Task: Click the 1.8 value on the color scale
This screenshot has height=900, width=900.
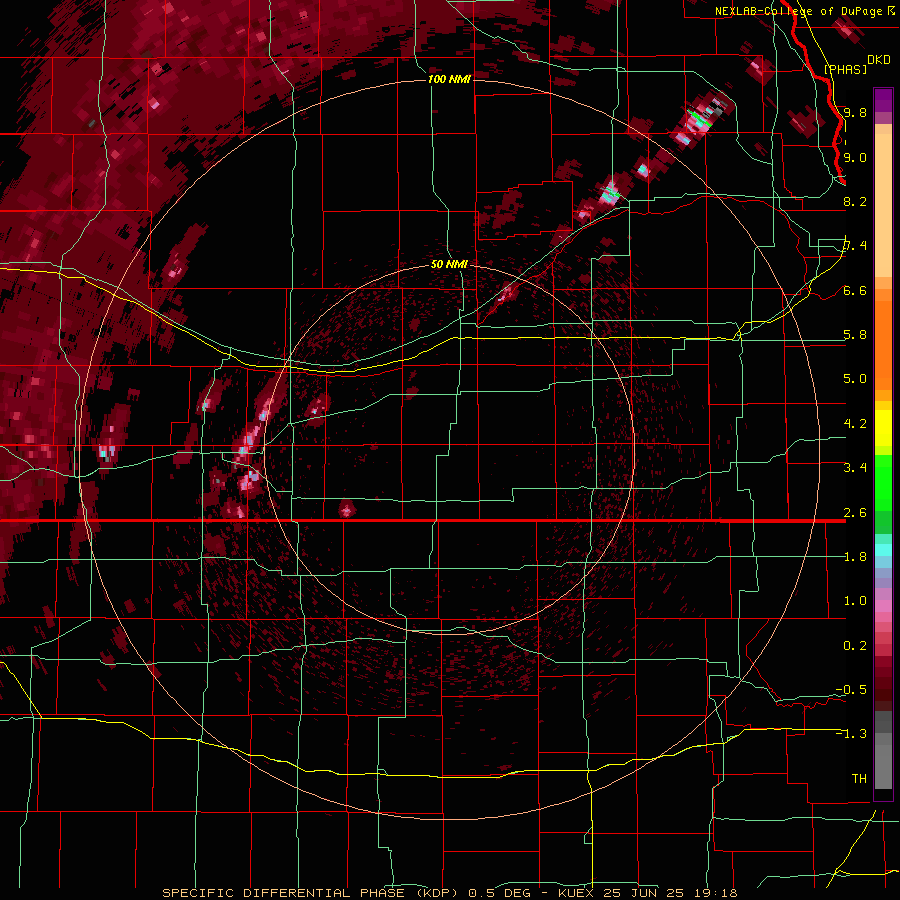Action: tap(855, 557)
